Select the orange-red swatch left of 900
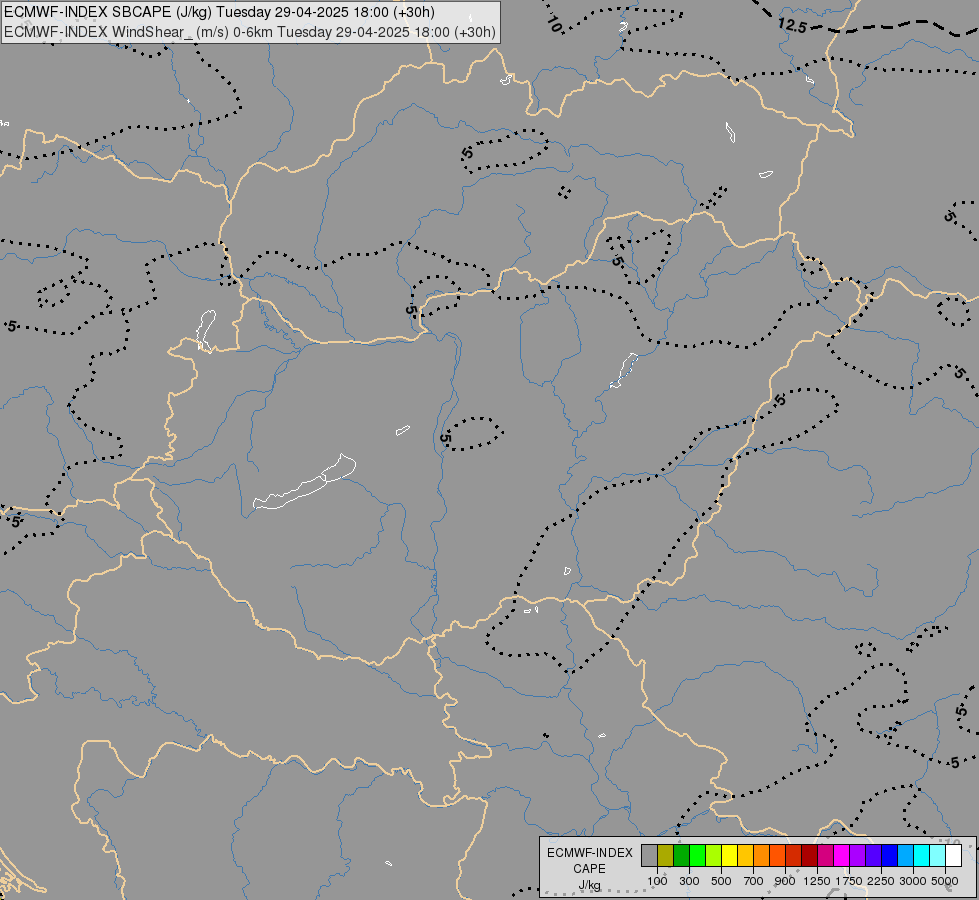This screenshot has height=900, width=979. click(777, 856)
